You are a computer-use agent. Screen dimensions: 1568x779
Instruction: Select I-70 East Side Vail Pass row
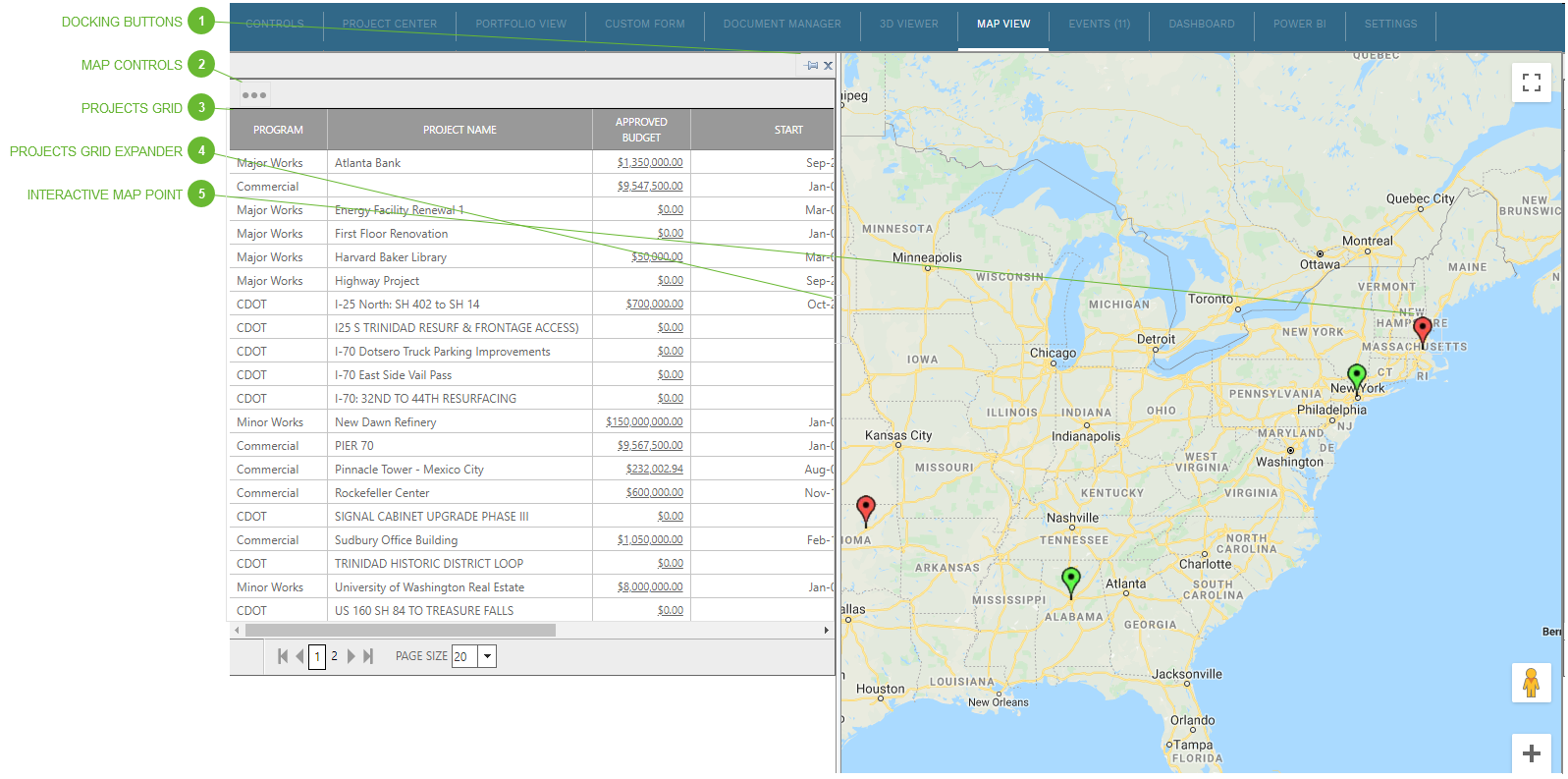pyautogui.click(x=532, y=375)
